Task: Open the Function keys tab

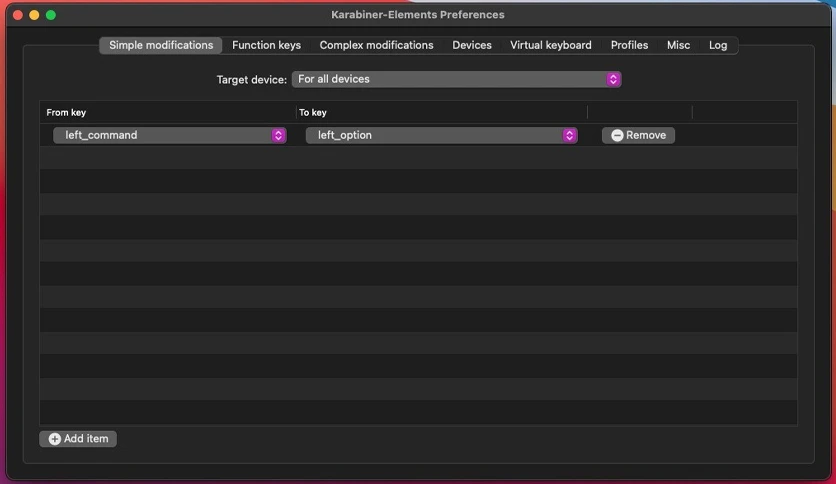Action: [266, 45]
